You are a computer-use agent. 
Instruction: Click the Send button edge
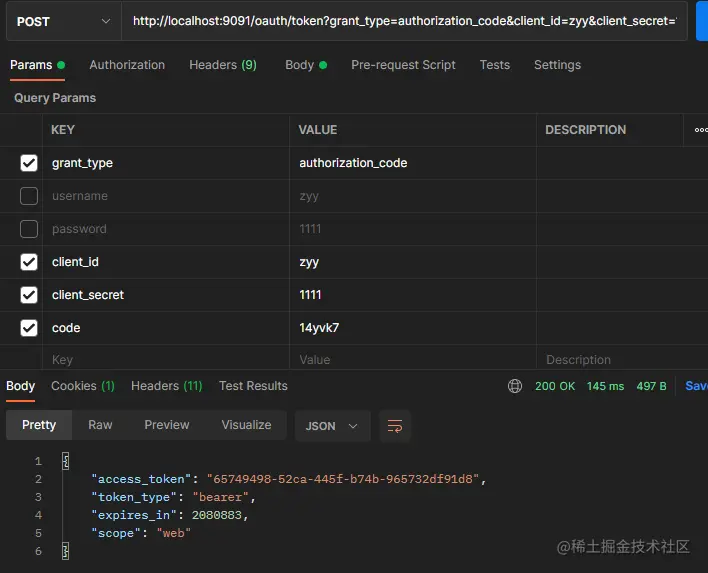(702, 21)
